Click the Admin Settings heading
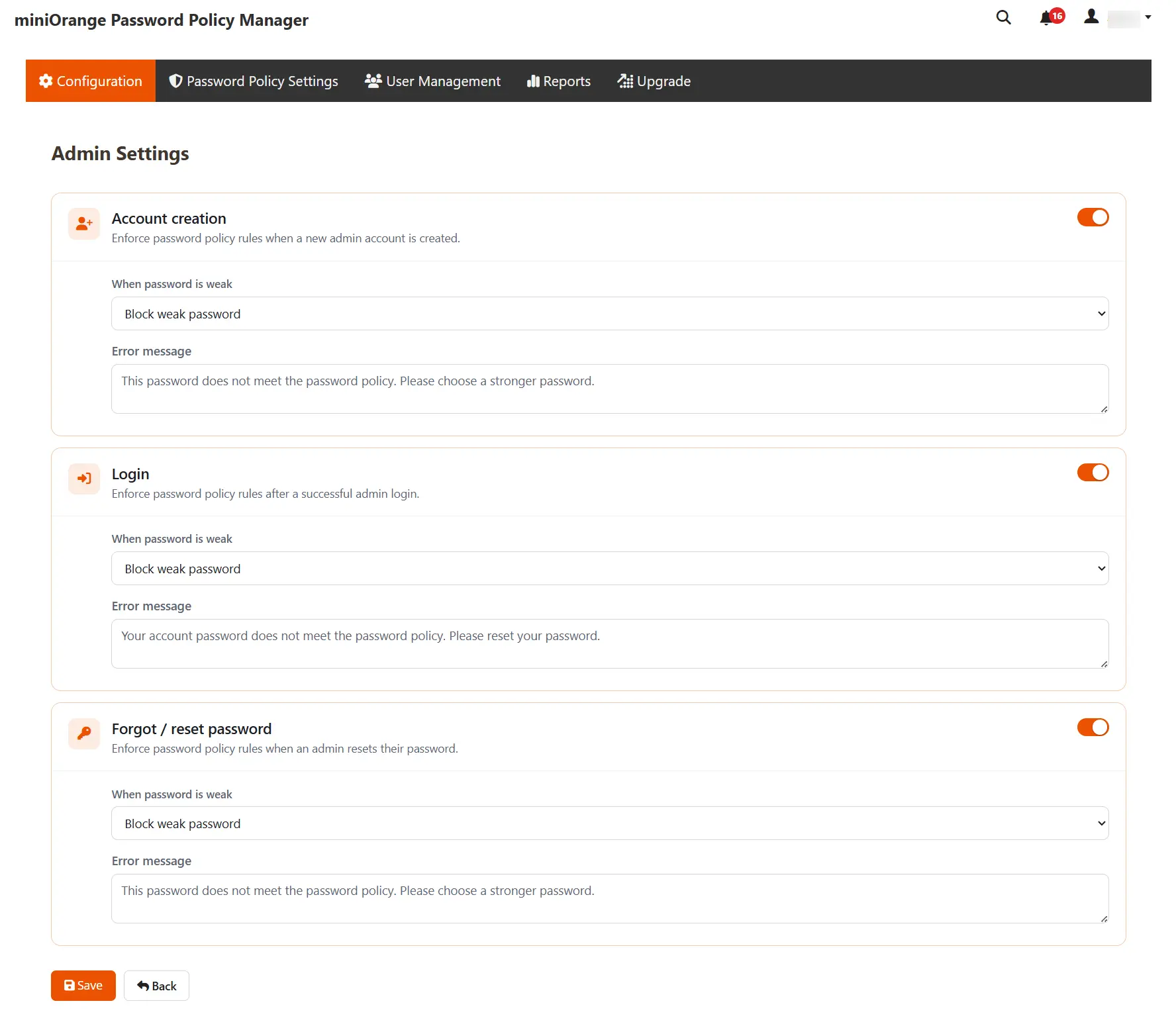 tap(121, 154)
